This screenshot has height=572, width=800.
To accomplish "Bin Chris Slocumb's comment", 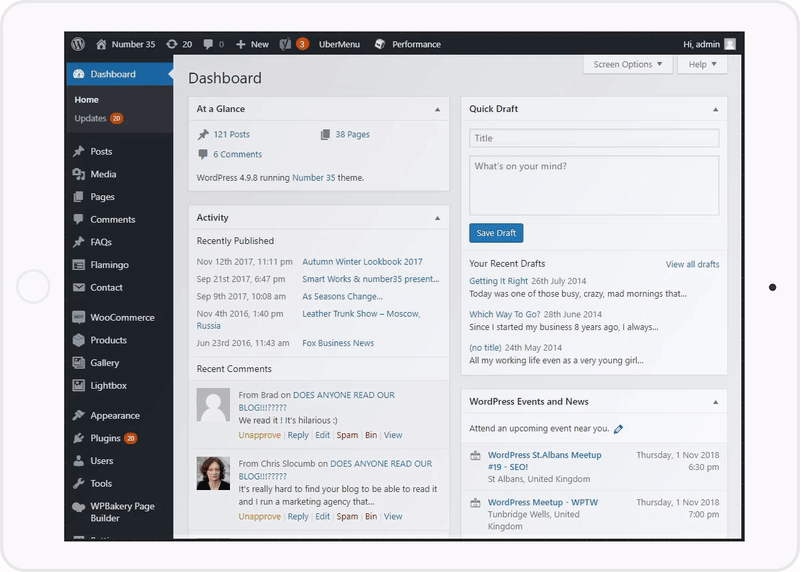I will pyautogui.click(x=371, y=516).
